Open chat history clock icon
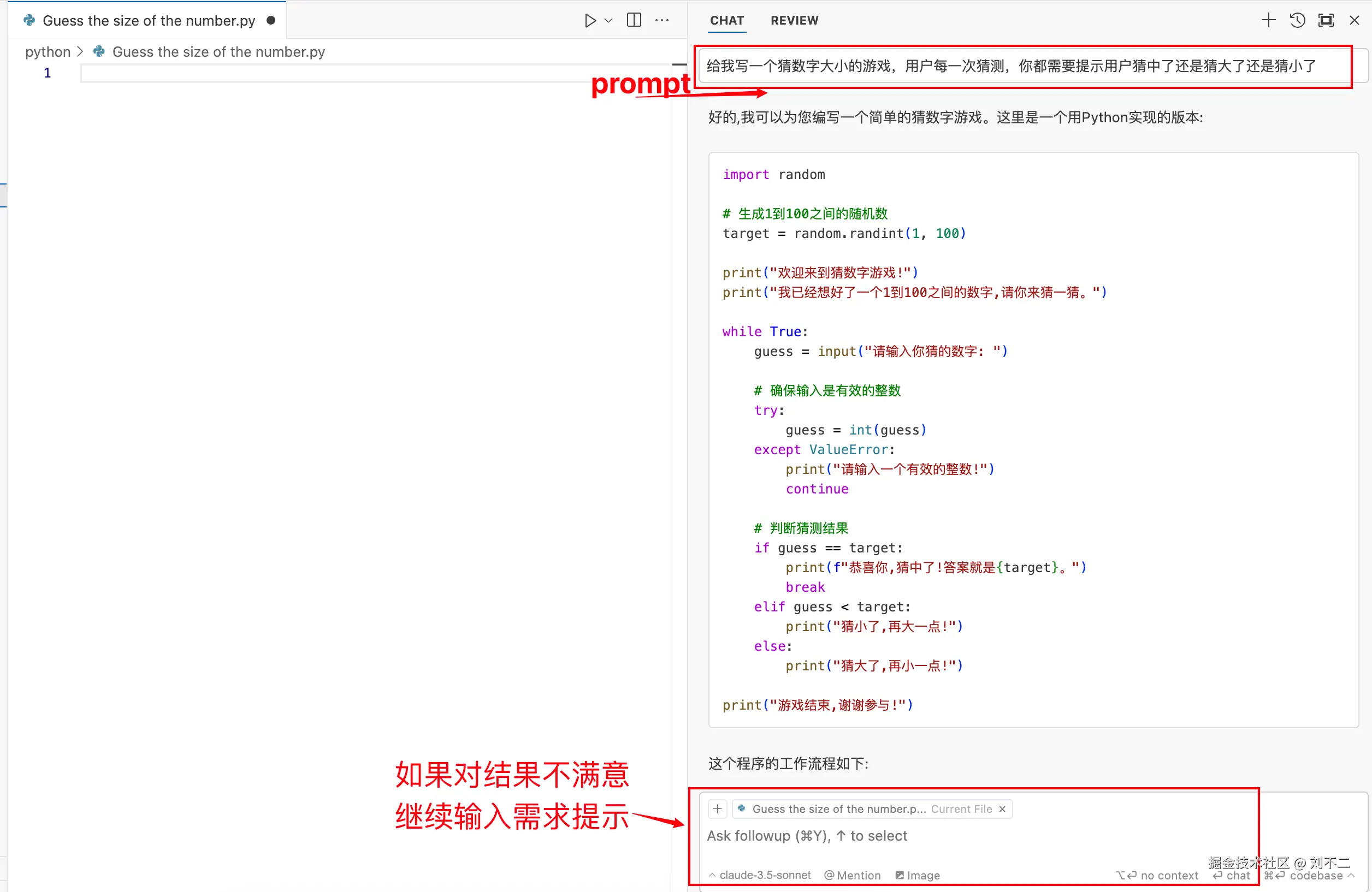 pos(1297,21)
